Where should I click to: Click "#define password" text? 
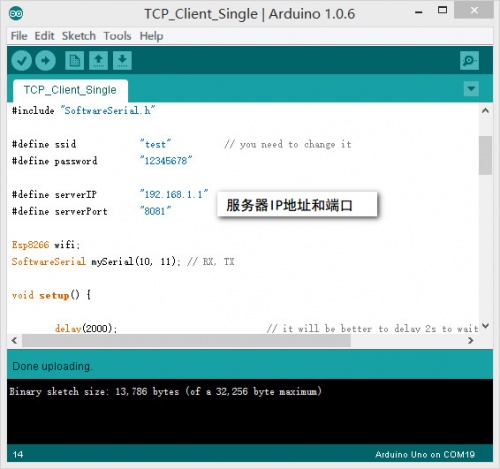pyautogui.click(x=54, y=161)
